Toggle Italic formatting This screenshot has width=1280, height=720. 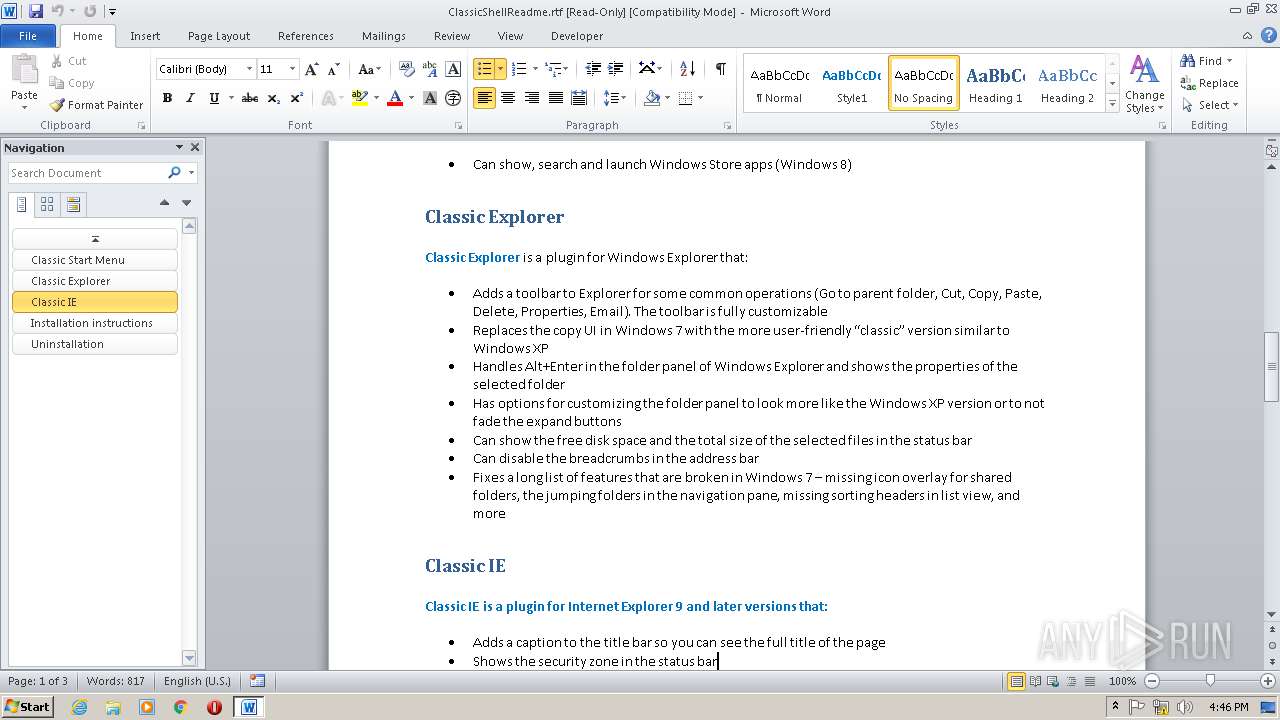pyautogui.click(x=190, y=98)
